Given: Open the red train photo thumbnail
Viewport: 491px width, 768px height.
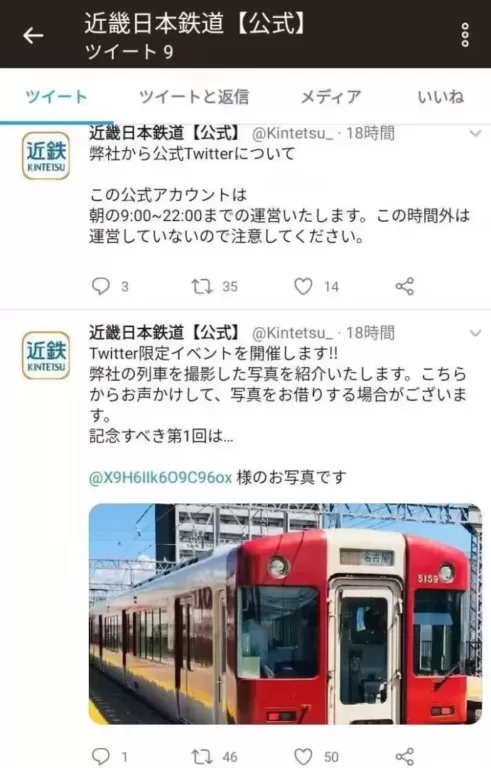Looking at the screenshot, I should pyautogui.click(x=285, y=614).
